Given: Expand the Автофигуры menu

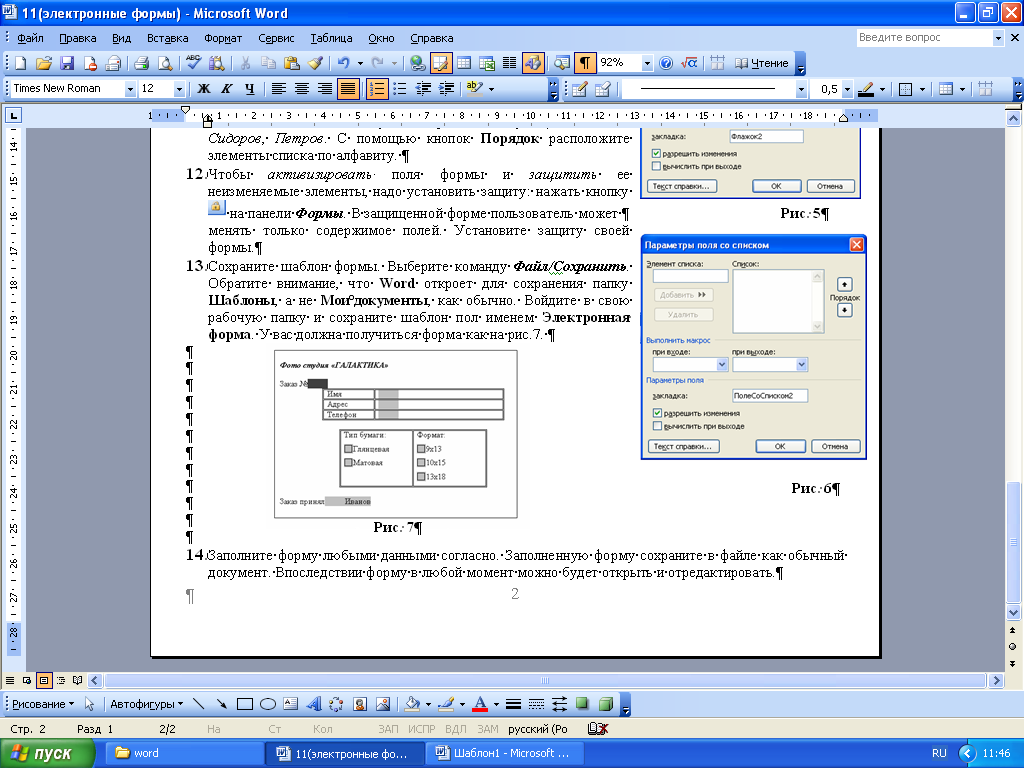Looking at the screenshot, I should [146, 704].
